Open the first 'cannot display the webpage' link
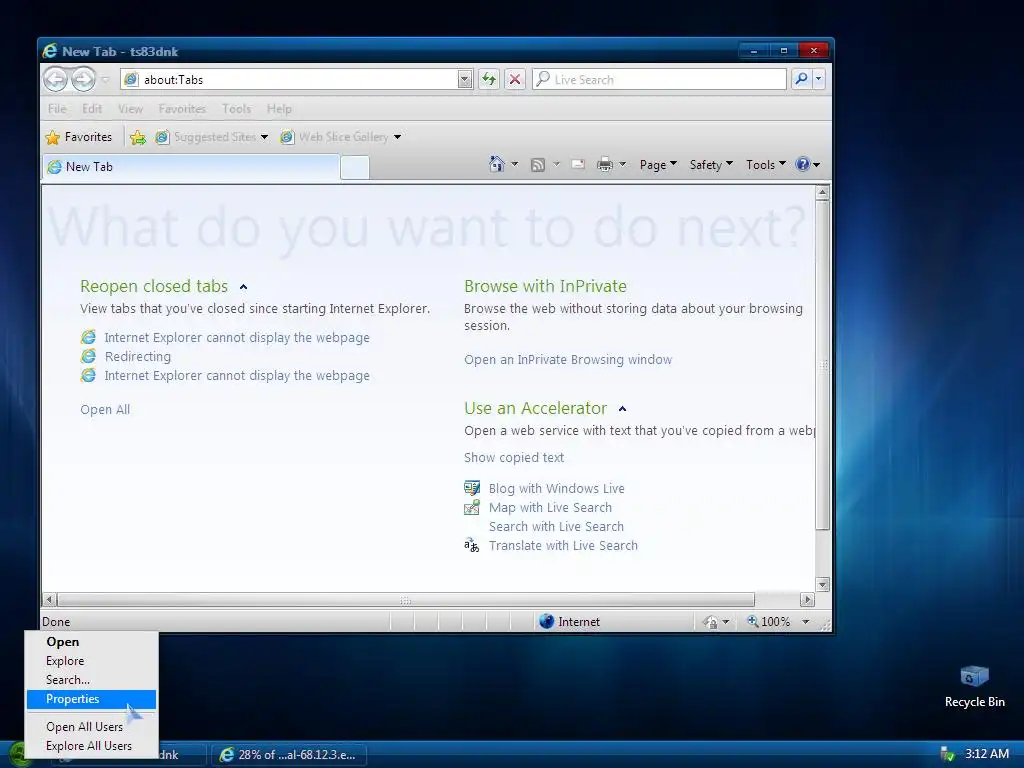This screenshot has width=1024, height=768. click(237, 338)
